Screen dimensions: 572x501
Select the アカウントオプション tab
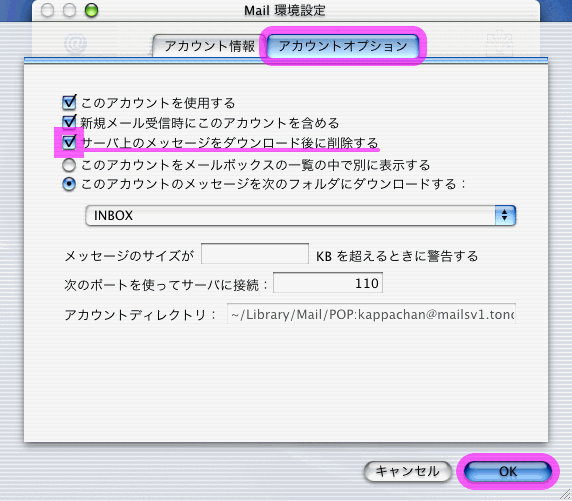point(343,46)
